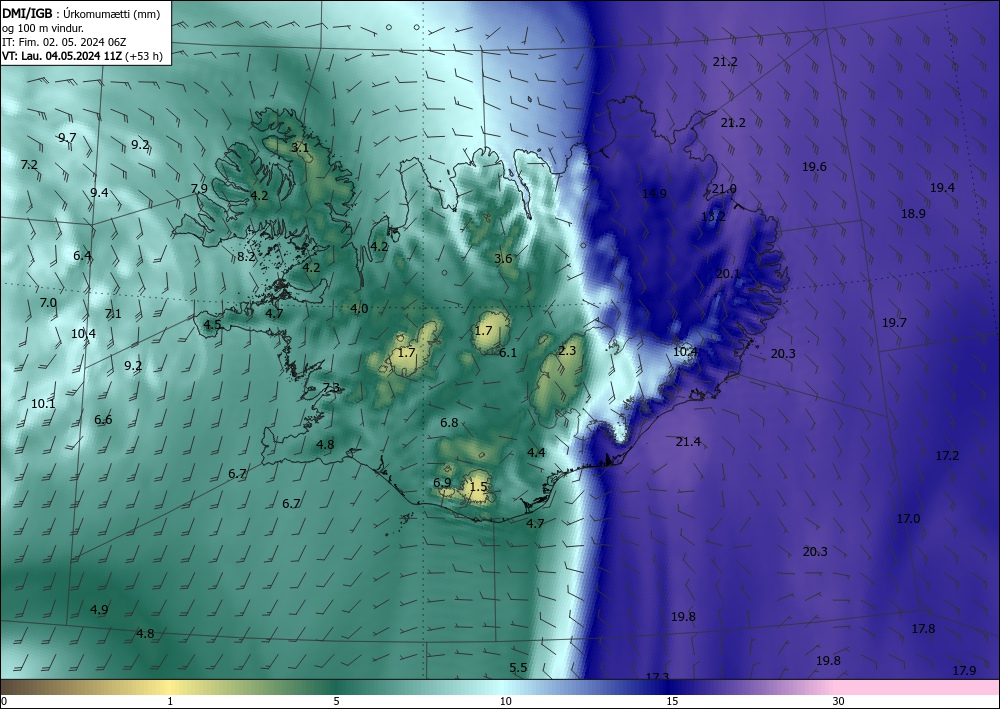The image size is (1000, 709).
Task: Select the 2.3 value on the large eastern glacier
Action: coord(567,351)
